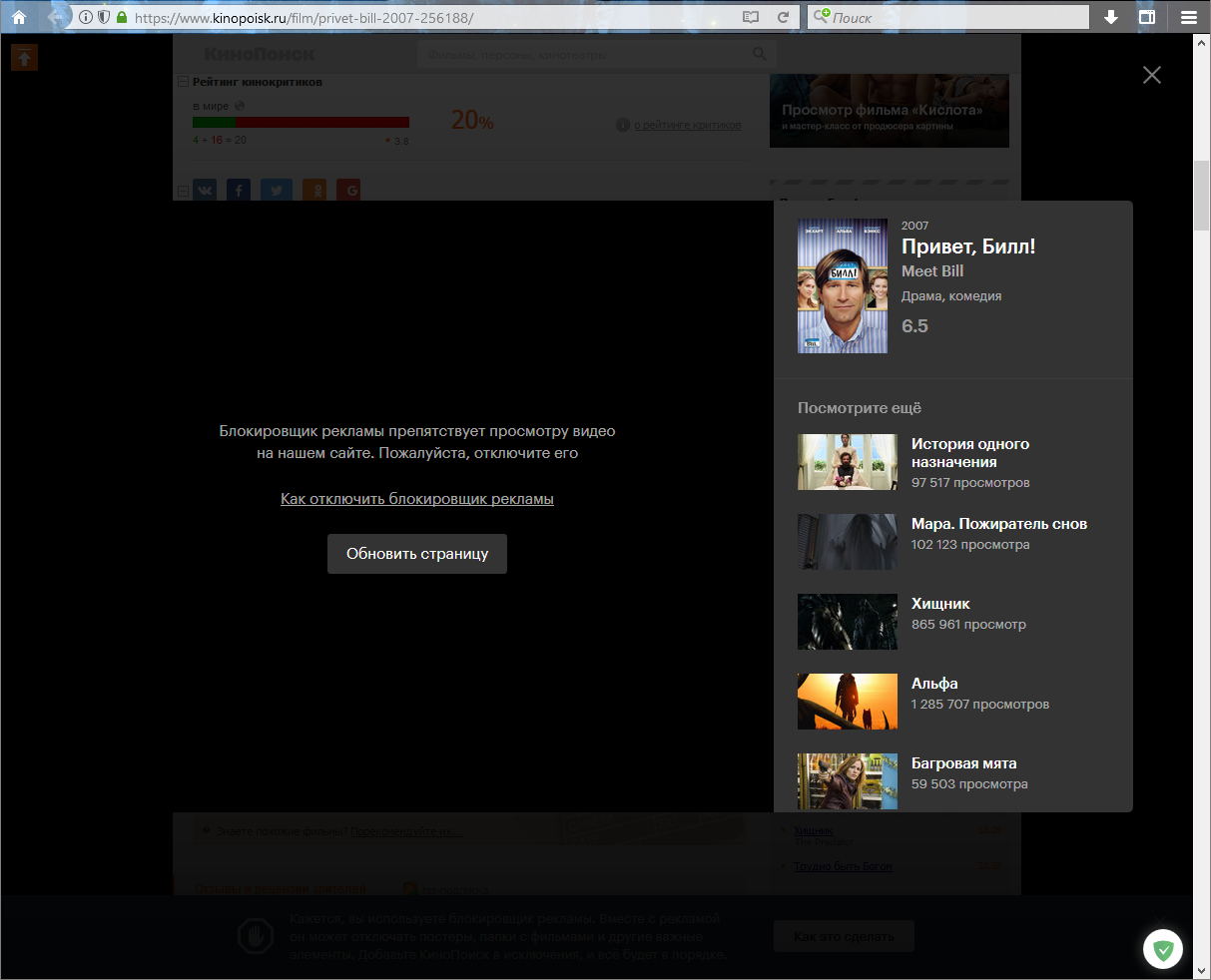This screenshot has width=1211, height=980.
Task: Open the Хищник thumbnail in Посмотрите ещё
Action: (x=847, y=621)
